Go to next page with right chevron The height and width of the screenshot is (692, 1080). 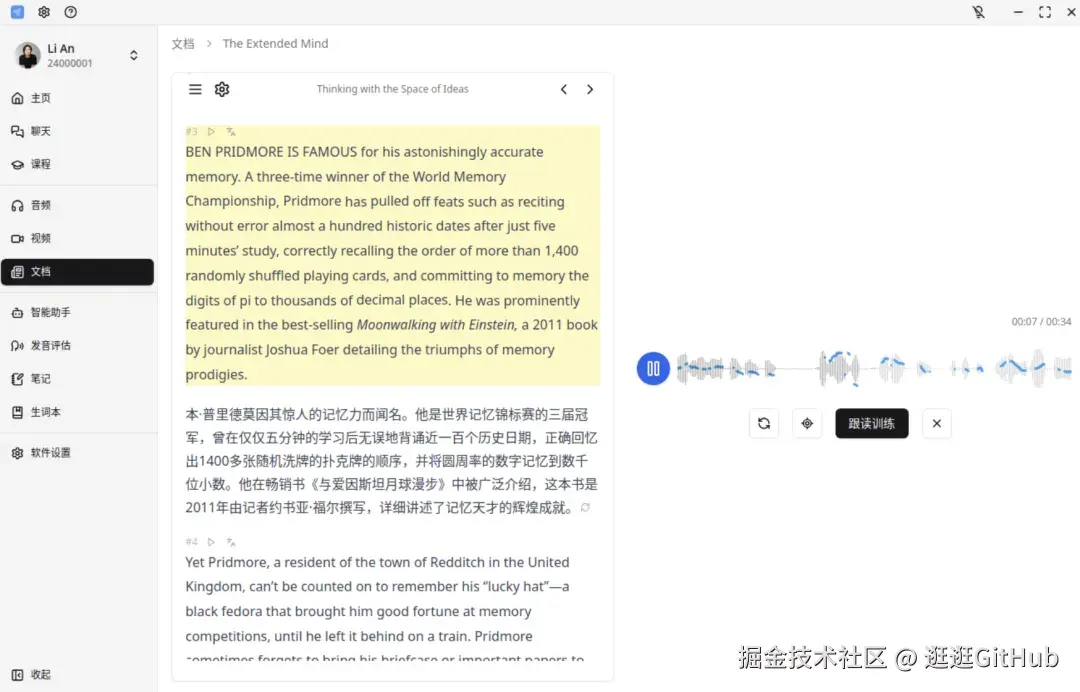coord(590,89)
